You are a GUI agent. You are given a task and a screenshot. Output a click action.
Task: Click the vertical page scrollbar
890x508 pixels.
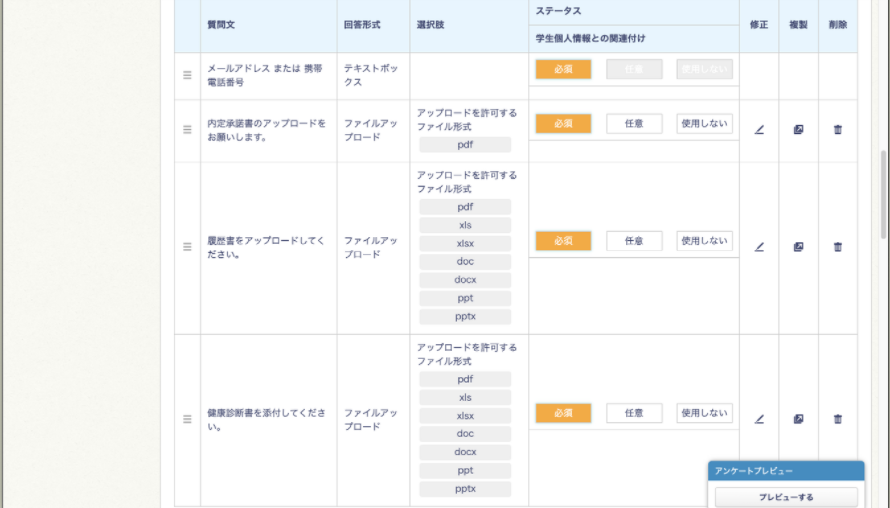pos(883,195)
